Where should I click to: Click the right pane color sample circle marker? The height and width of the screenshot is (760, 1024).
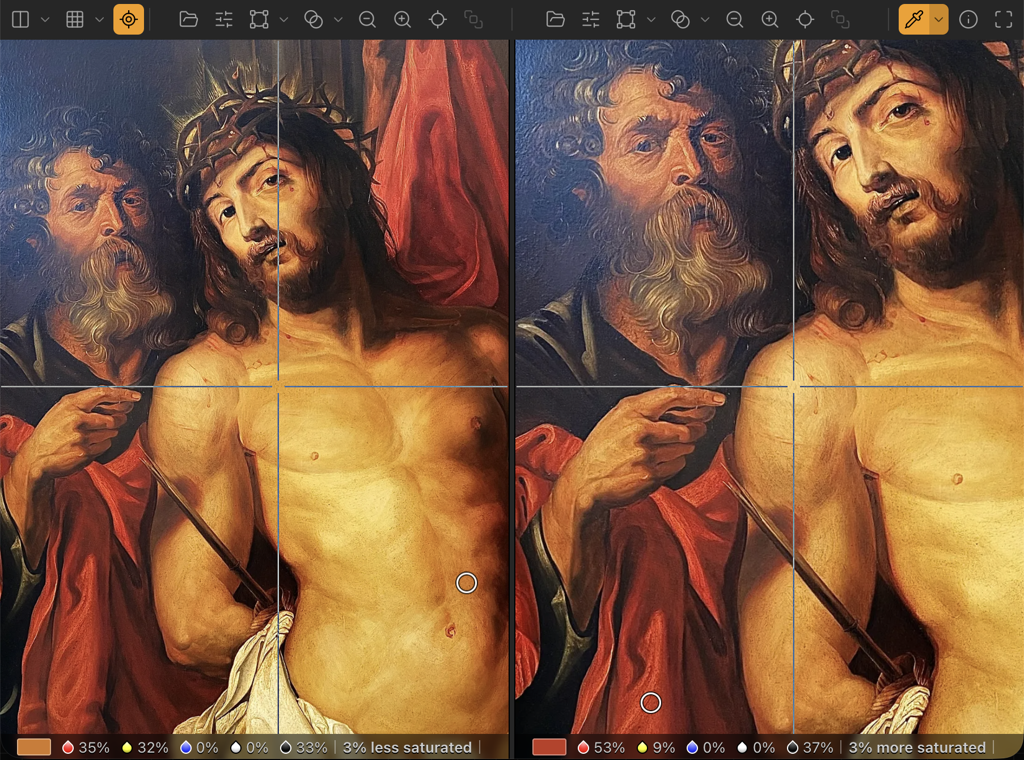pos(650,703)
